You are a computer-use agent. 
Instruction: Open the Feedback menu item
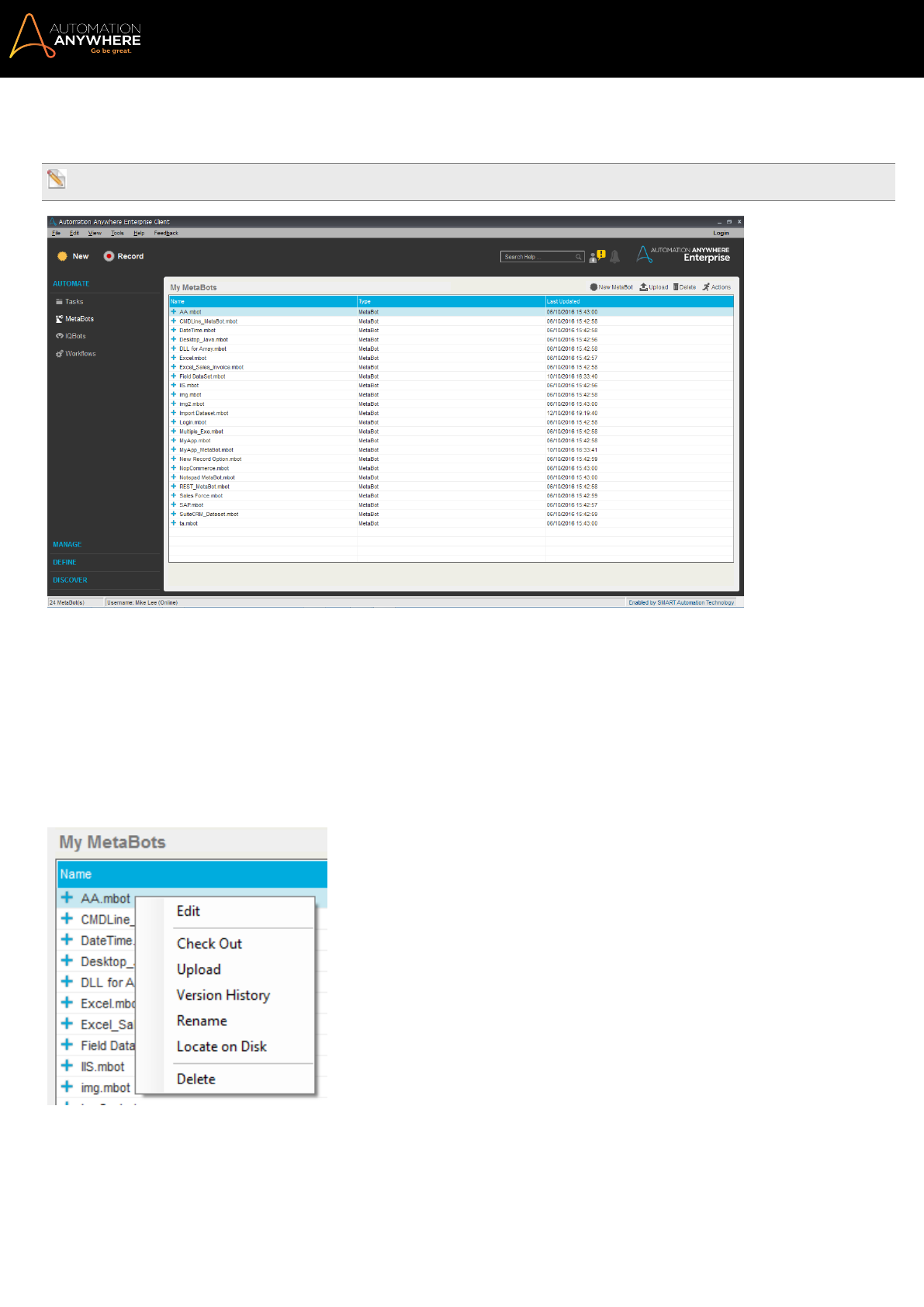(x=166, y=233)
